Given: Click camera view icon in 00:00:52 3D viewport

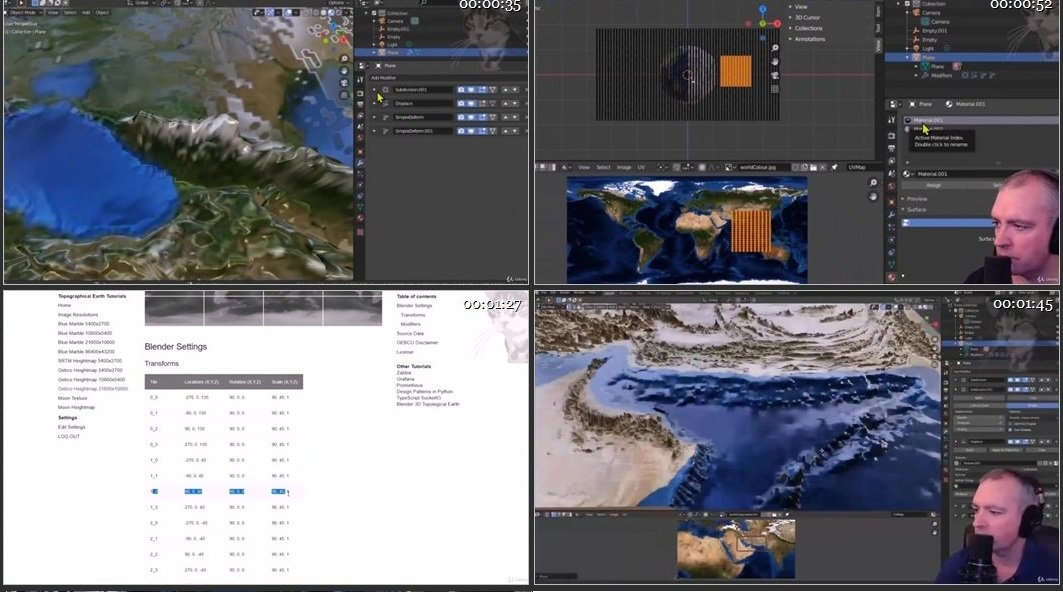Looking at the screenshot, I should pyautogui.click(x=775, y=75).
